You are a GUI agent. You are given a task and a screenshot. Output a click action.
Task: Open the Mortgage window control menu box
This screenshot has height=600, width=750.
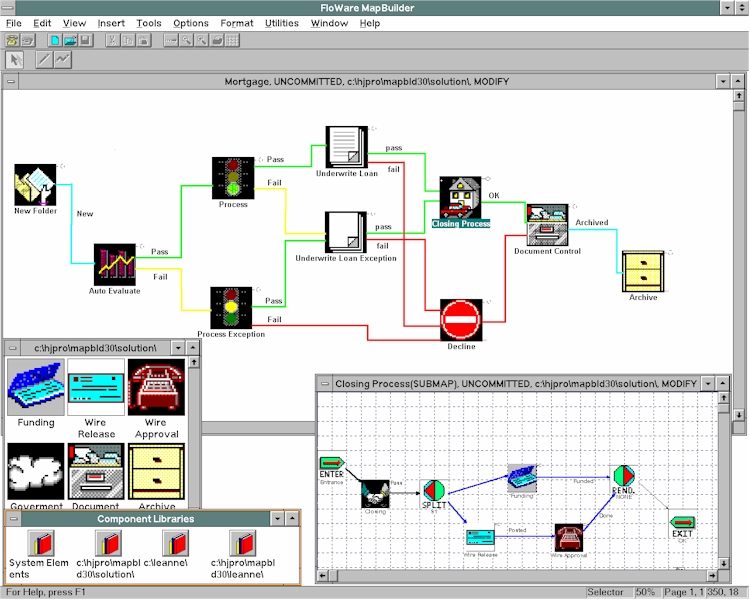(x=11, y=81)
